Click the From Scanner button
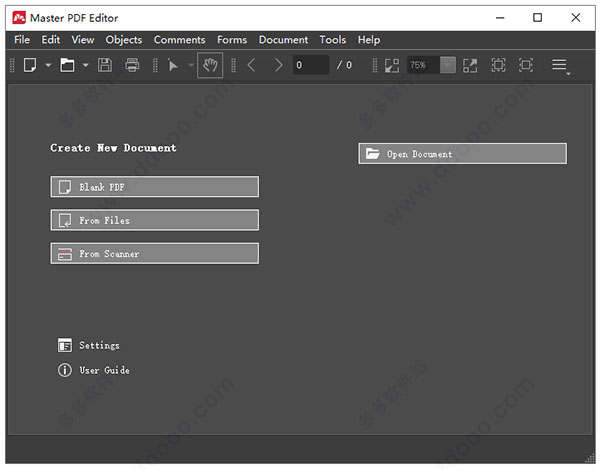 (155, 253)
